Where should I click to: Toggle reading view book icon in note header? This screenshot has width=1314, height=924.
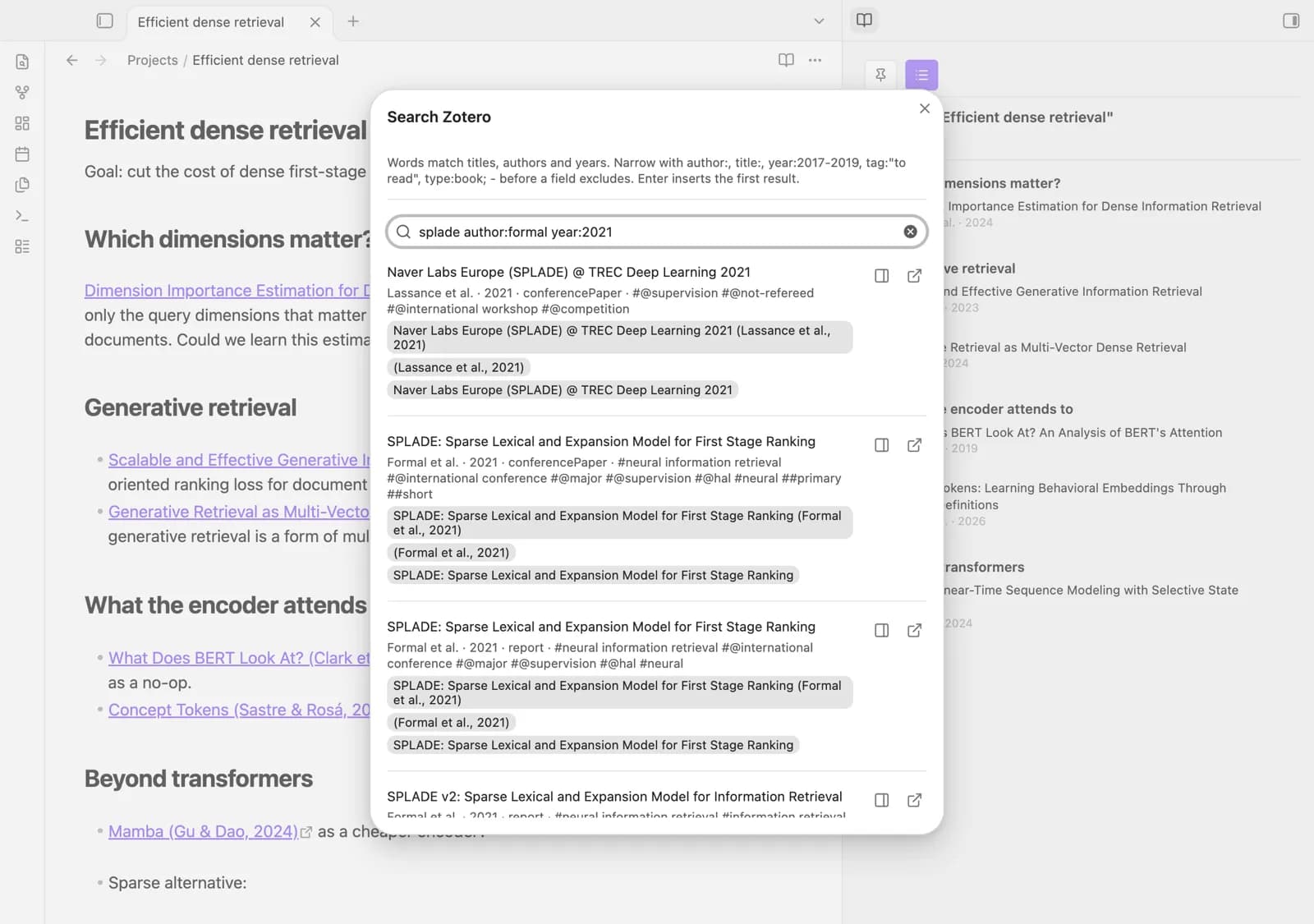[x=786, y=60]
